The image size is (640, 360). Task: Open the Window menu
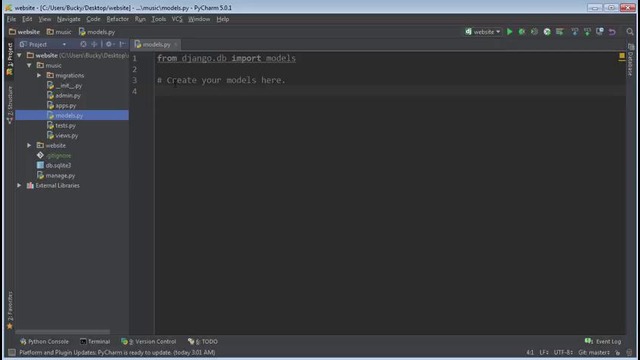point(199,19)
